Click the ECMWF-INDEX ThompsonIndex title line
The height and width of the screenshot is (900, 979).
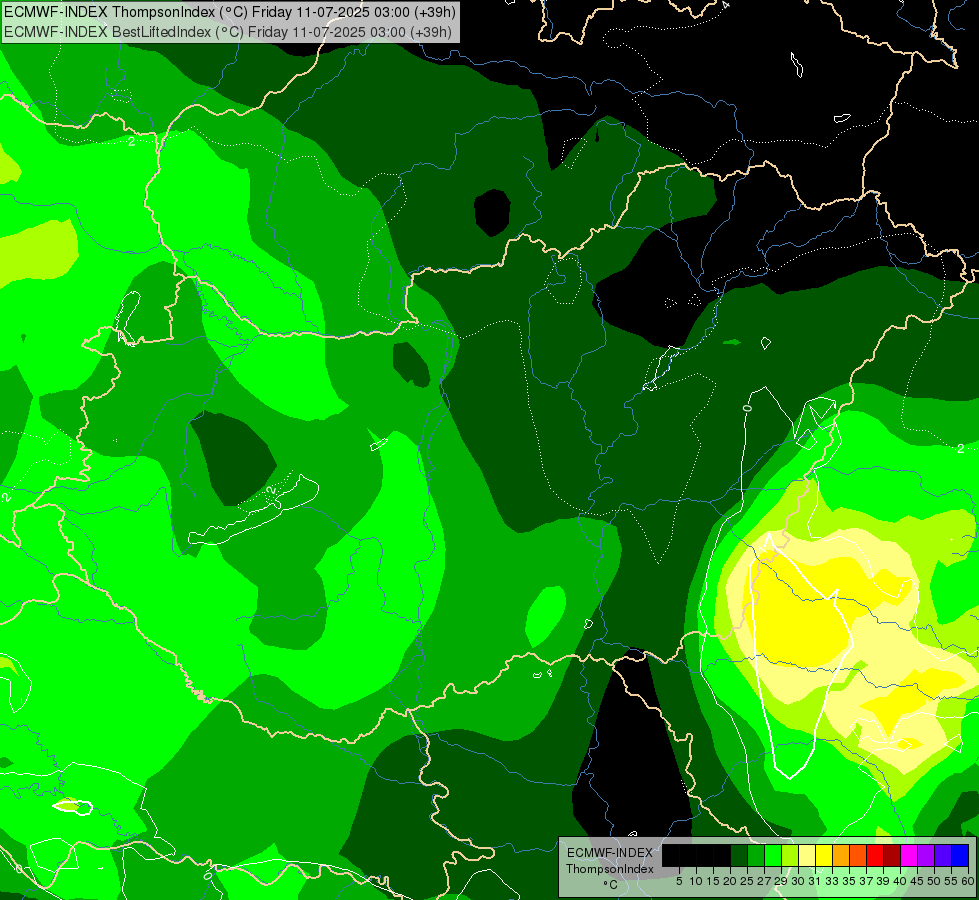pyautogui.click(x=230, y=12)
